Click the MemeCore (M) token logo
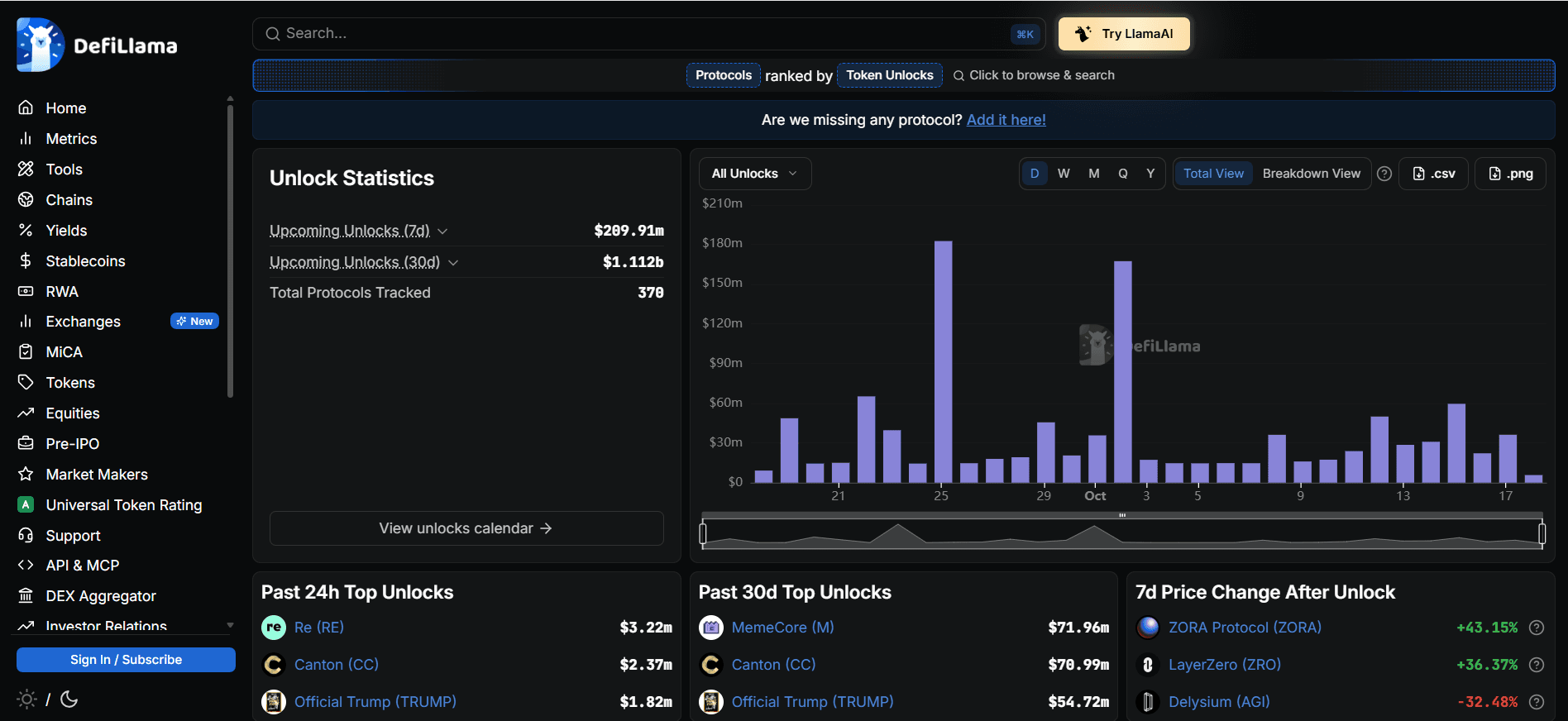This screenshot has height=721, width=1568. tap(711, 628)
